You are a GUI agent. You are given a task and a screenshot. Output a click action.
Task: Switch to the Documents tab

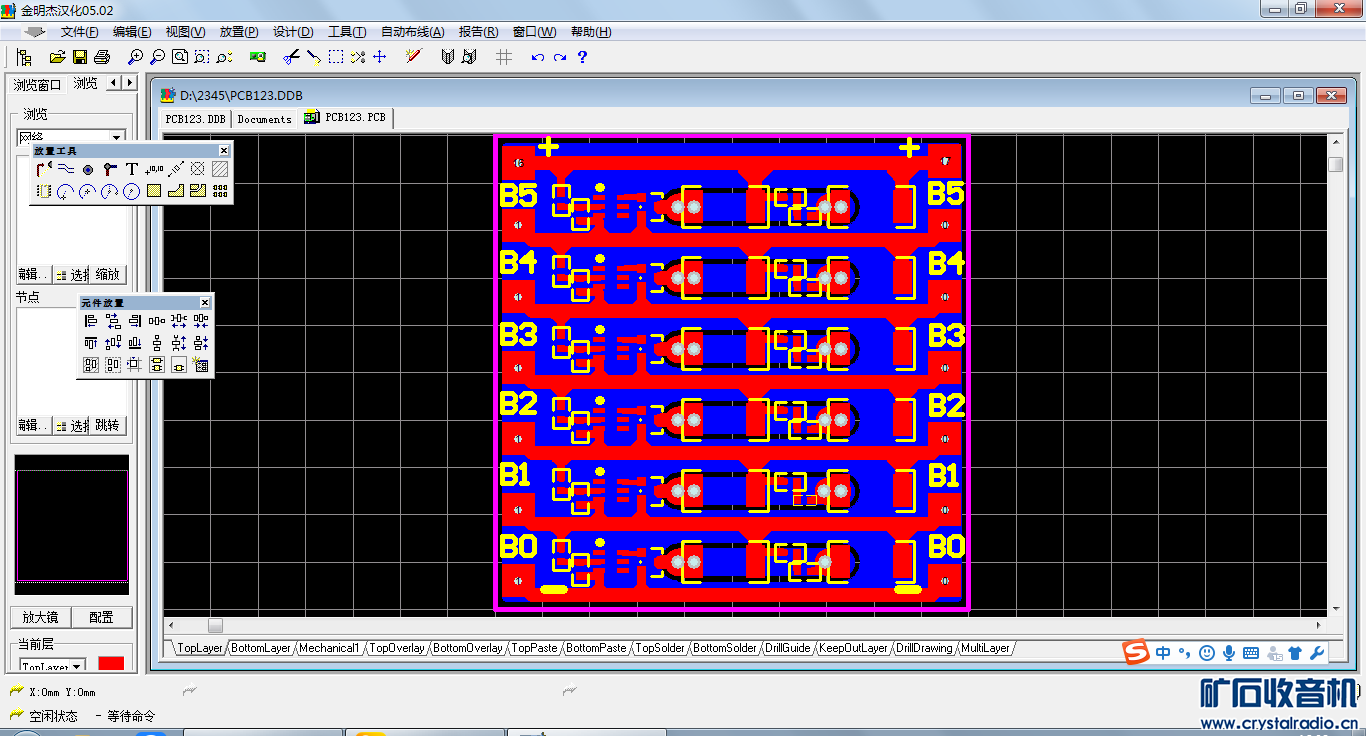[264, 119]
